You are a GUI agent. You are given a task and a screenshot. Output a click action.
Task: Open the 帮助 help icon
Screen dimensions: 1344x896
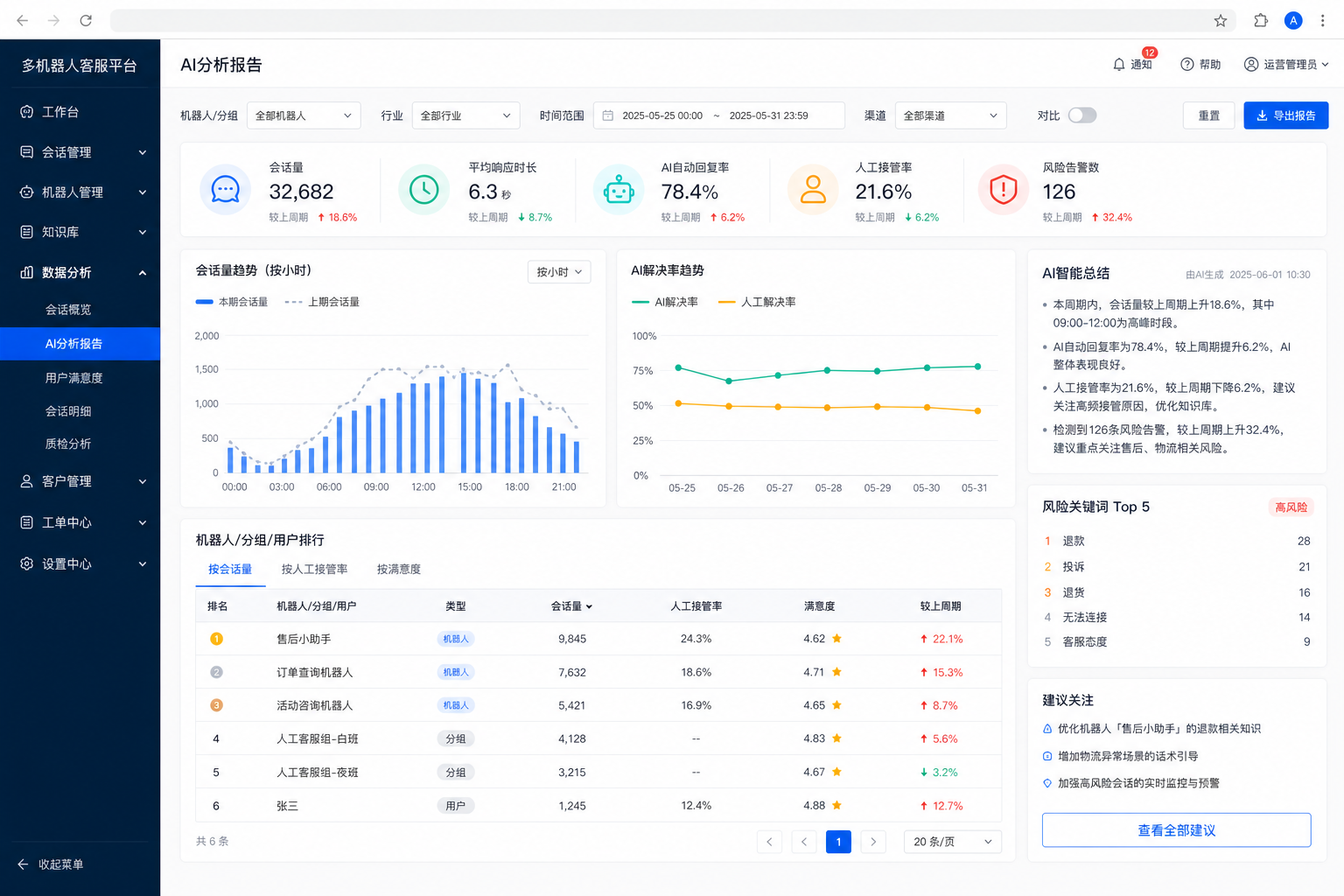tap(1187, 65)
